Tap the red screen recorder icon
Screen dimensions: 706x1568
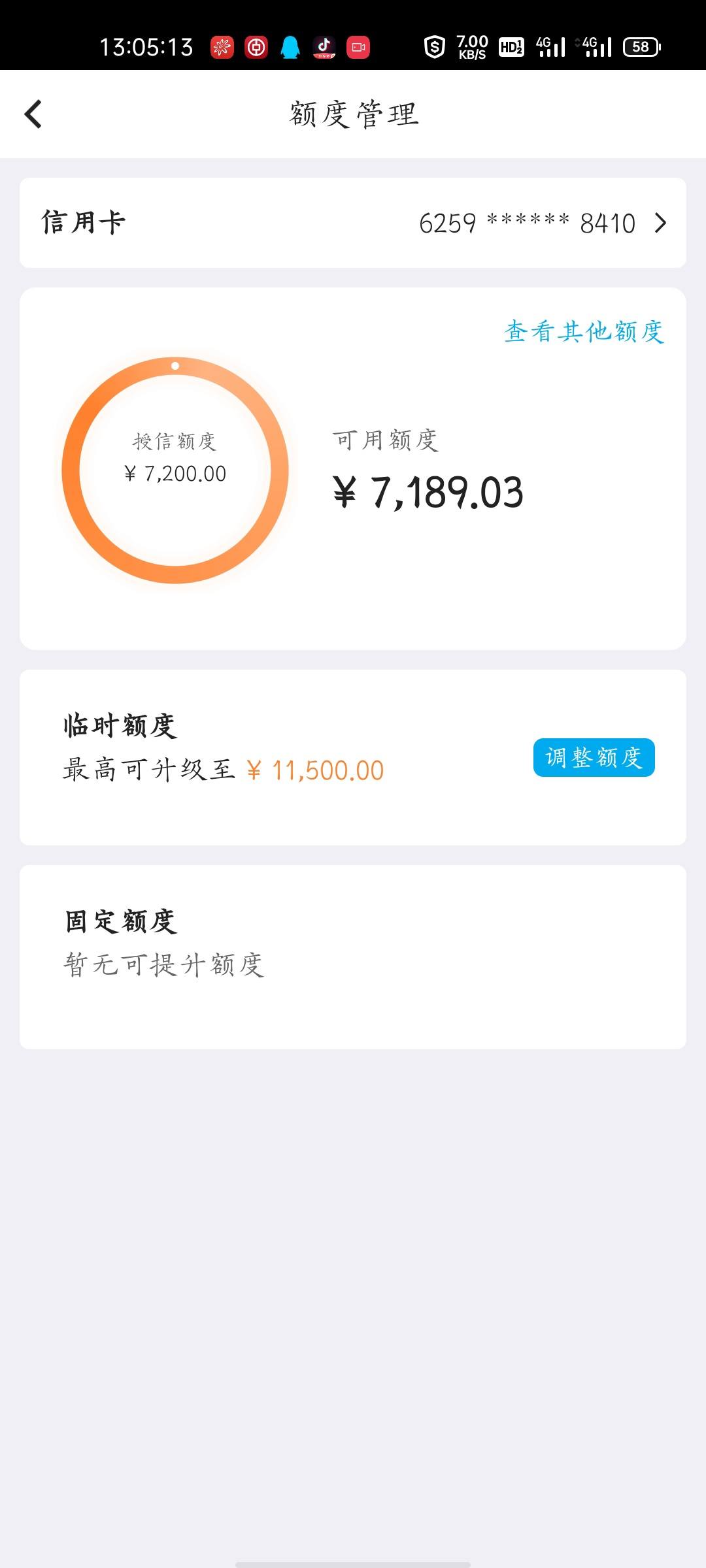pyautogui.click(x=358, y=47)
